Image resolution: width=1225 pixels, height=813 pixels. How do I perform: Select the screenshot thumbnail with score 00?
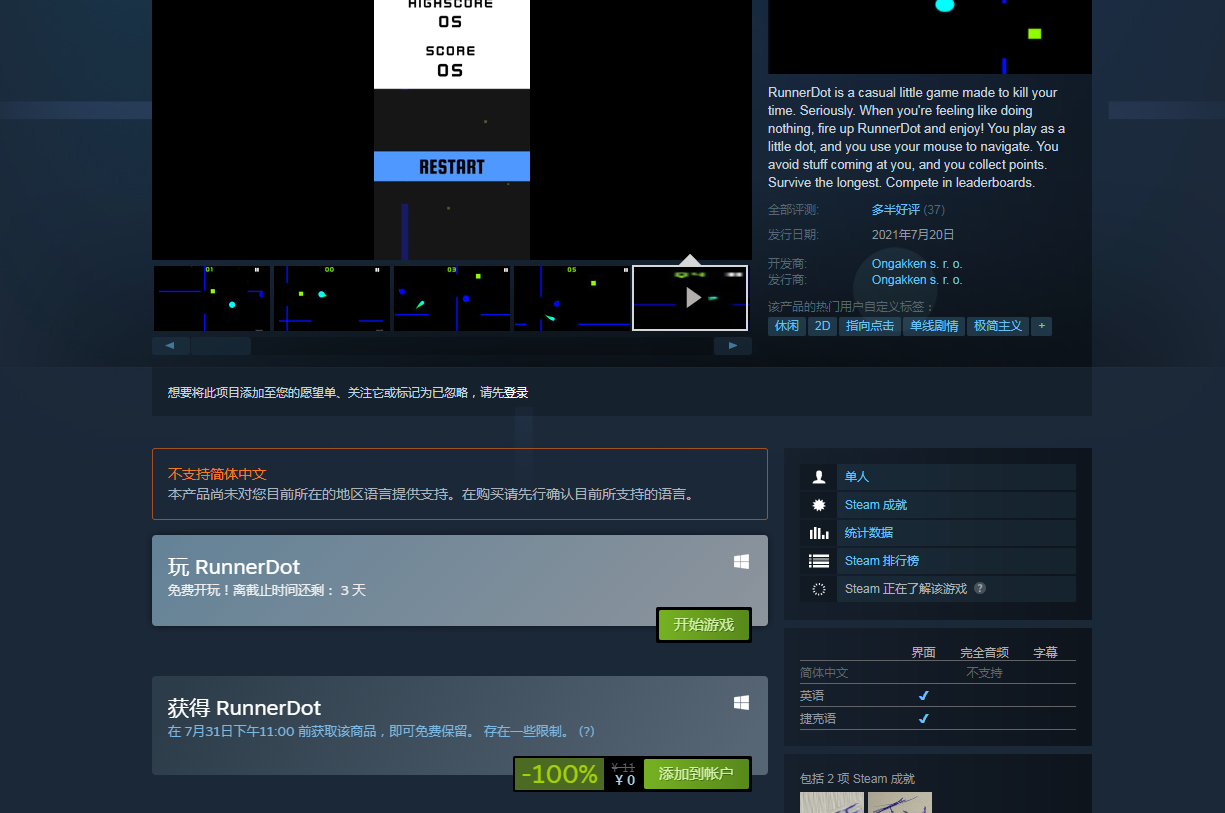point(332,298)
